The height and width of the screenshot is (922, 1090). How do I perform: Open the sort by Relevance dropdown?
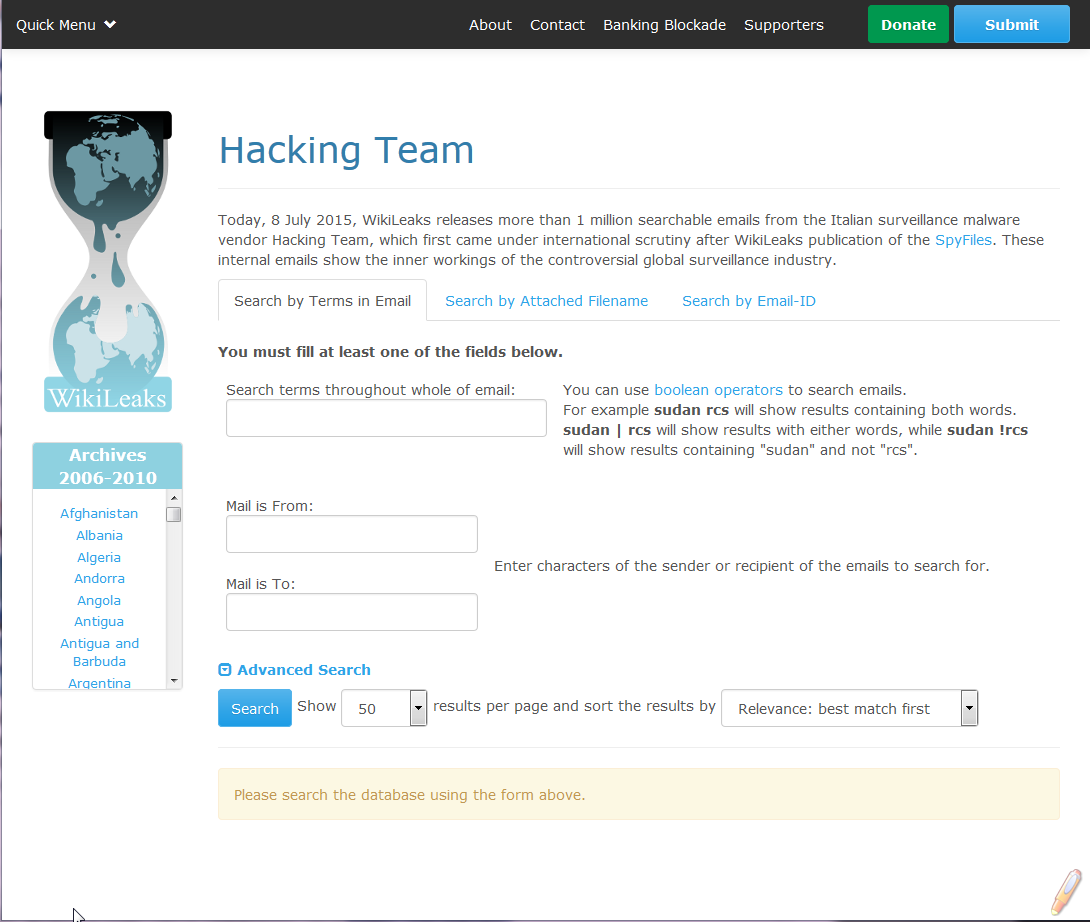coord(849,708)
